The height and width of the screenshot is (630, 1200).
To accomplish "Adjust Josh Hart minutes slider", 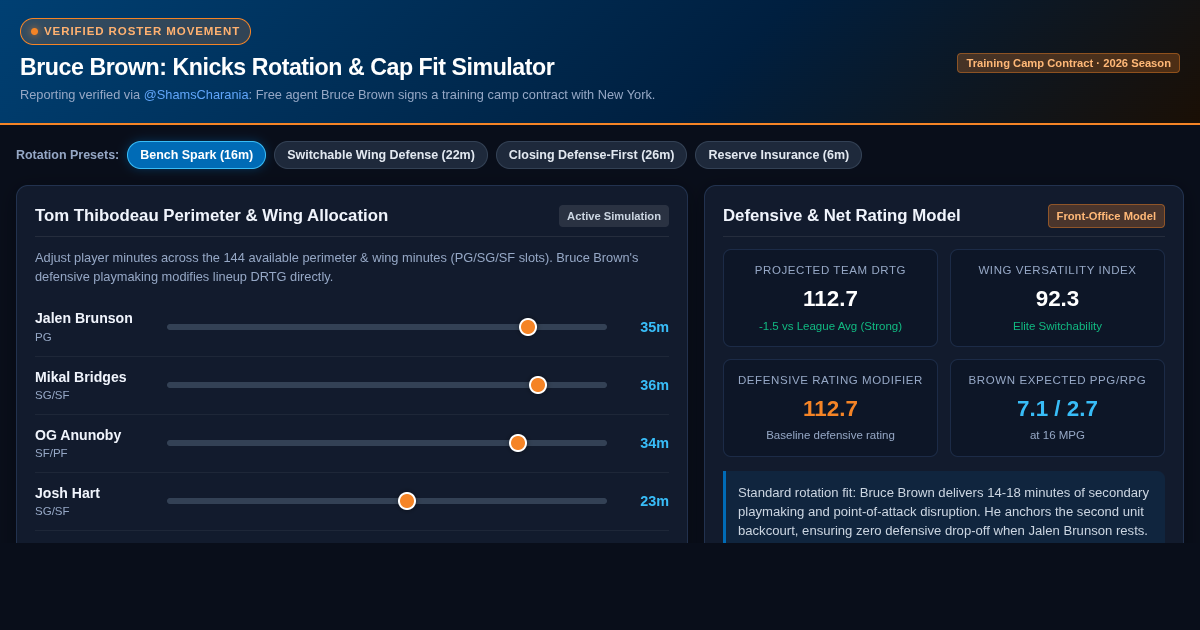I will tap(387, 501).
